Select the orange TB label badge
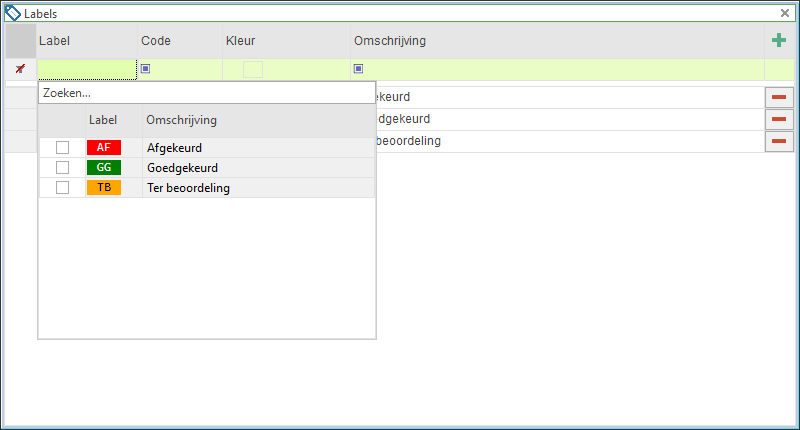 104,187
